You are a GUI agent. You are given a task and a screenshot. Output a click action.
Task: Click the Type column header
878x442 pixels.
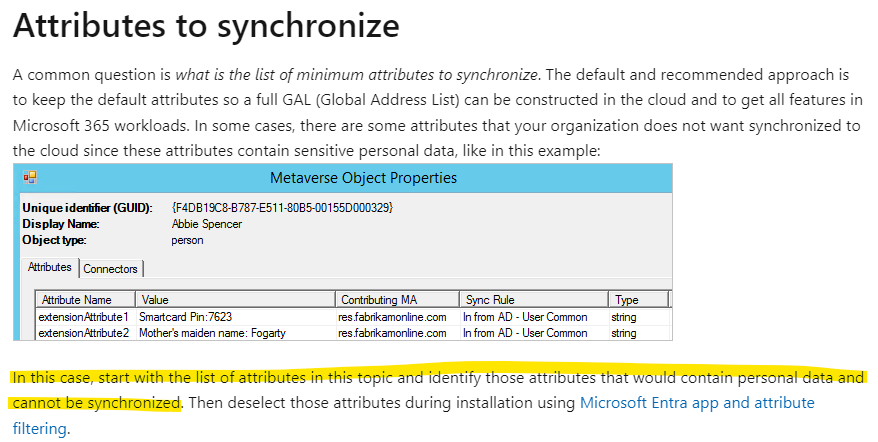pos(638,300)
